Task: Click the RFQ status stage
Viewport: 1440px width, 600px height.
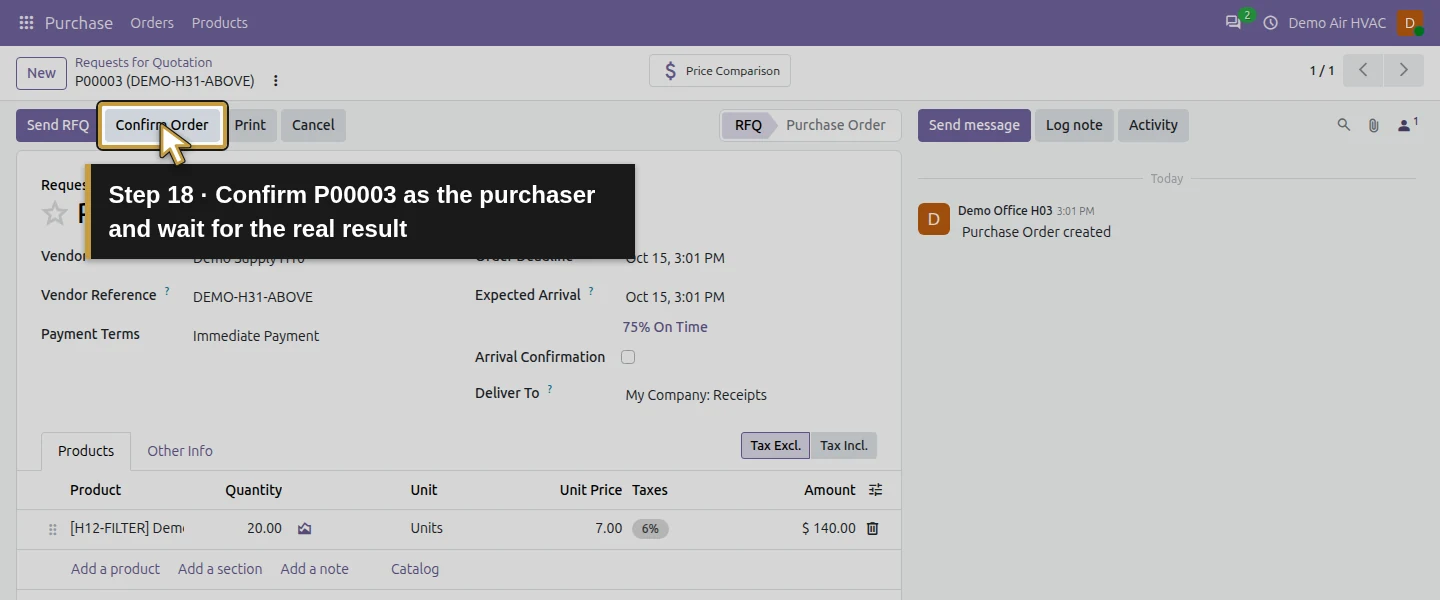Action: 748,125
